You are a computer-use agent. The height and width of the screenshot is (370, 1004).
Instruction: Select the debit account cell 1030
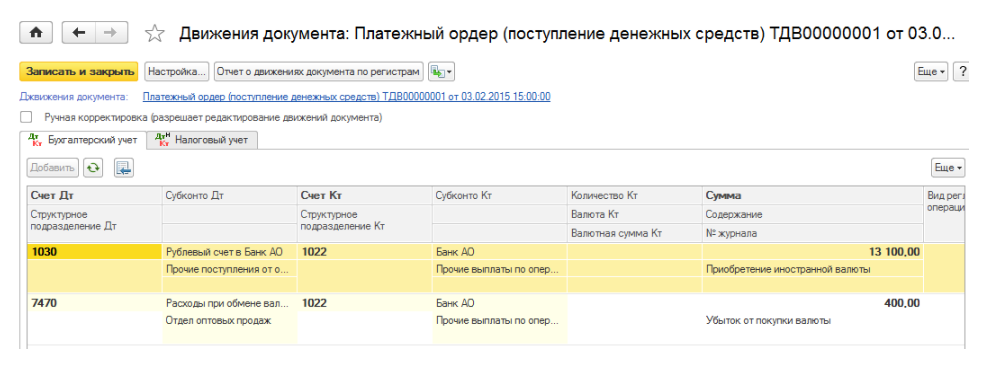point(94,252)
